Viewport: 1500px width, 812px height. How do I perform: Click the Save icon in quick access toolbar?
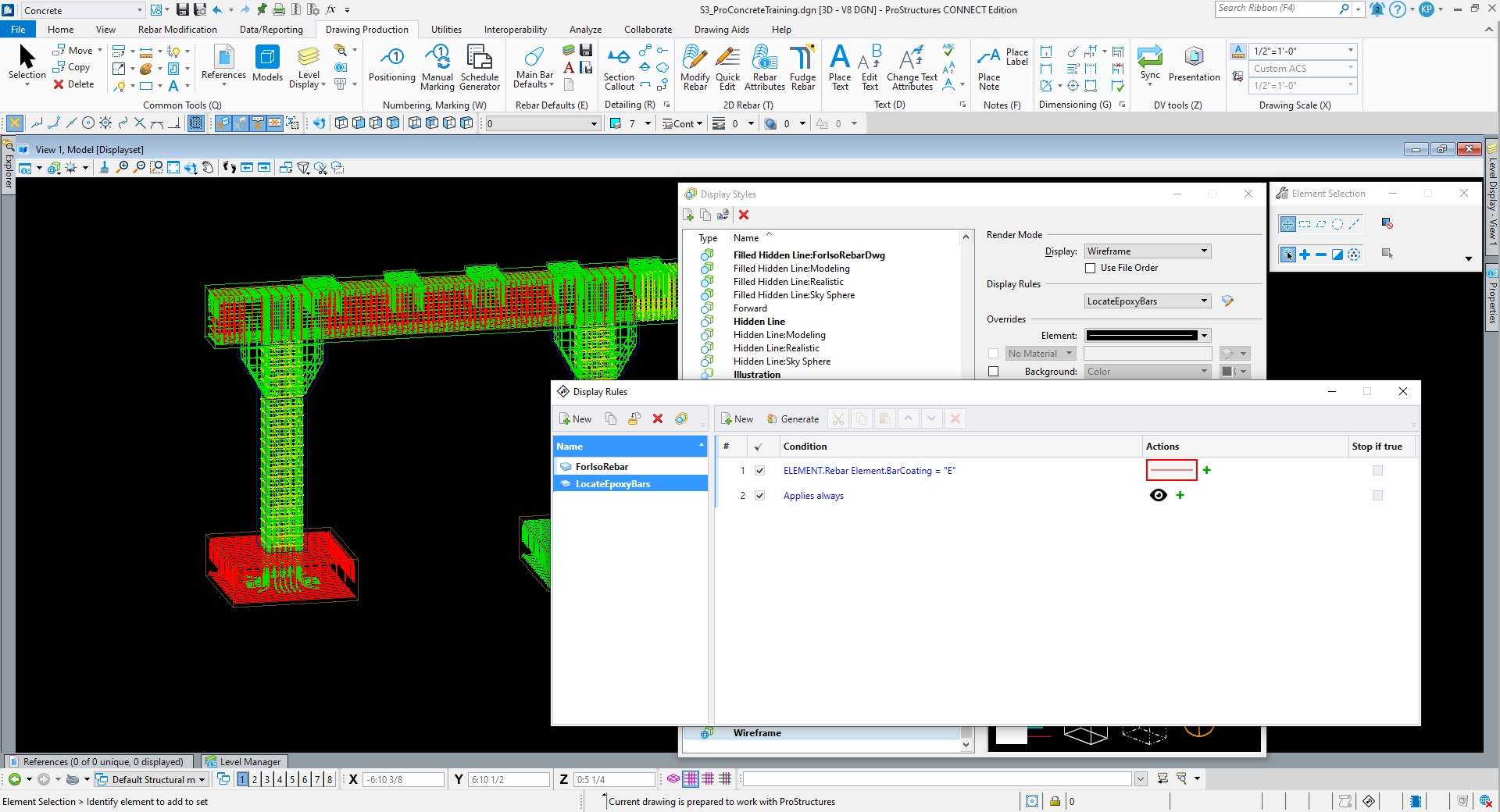[x=182, y=9]
